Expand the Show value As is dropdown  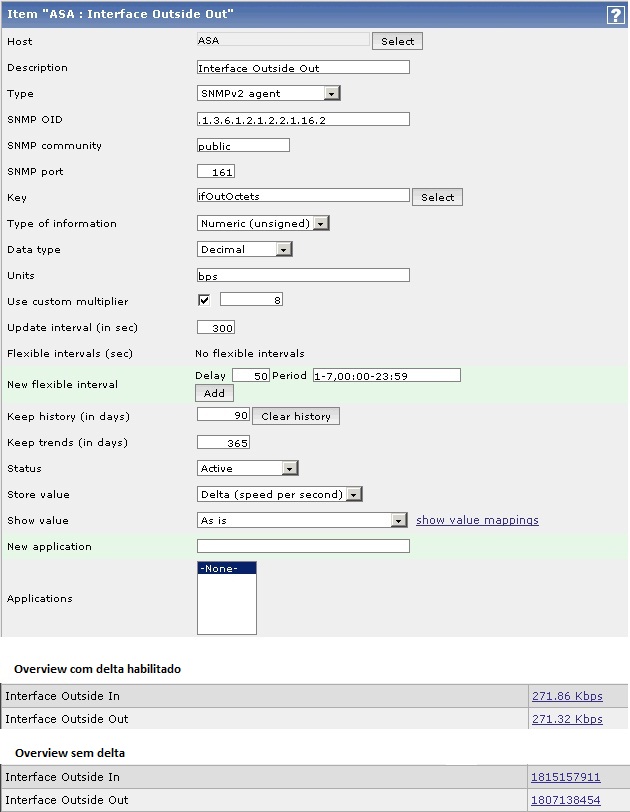coord(302,520)
